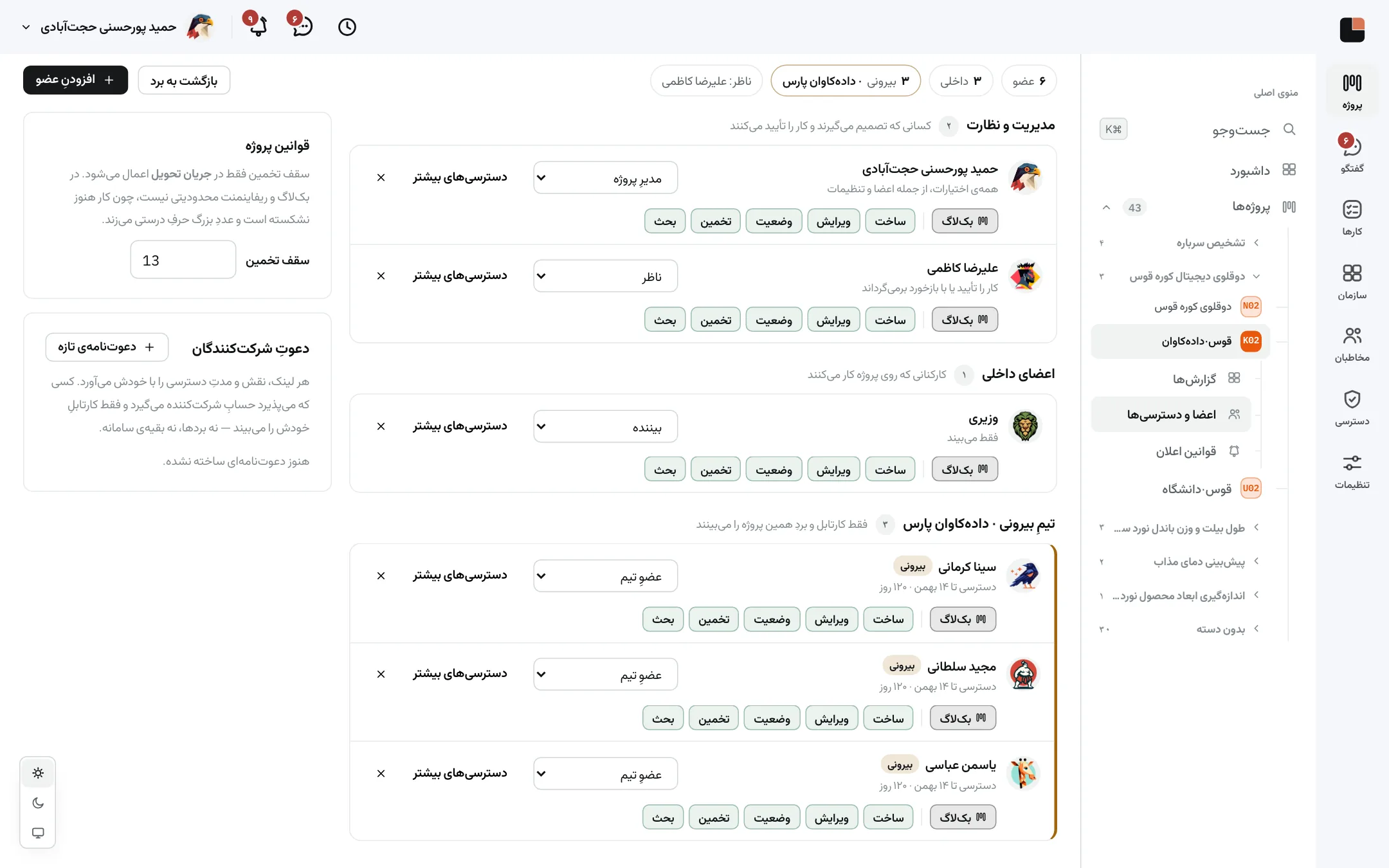Click دعوت‌نامه‌ی تازه button
Screen dimensions: 1389x868
pos(107,347)
